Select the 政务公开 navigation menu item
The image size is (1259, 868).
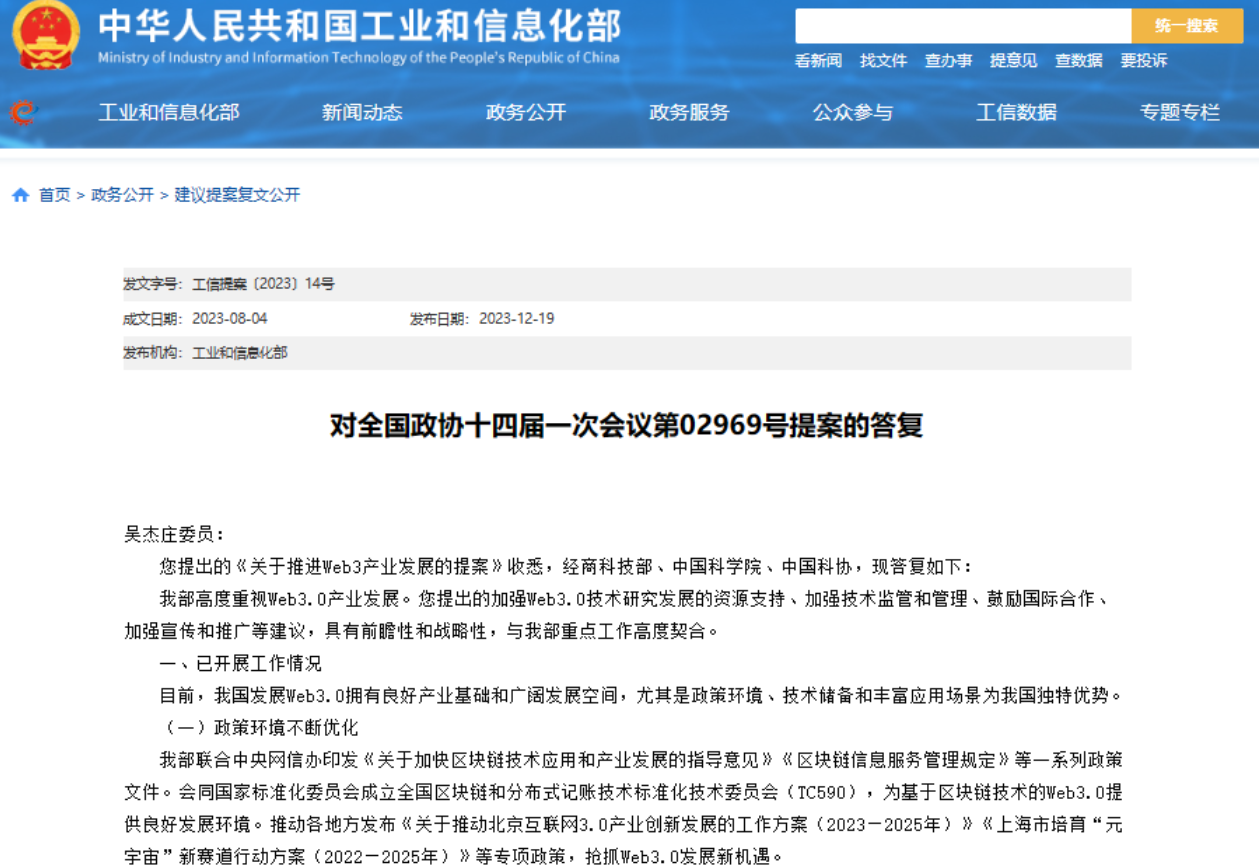526,112
